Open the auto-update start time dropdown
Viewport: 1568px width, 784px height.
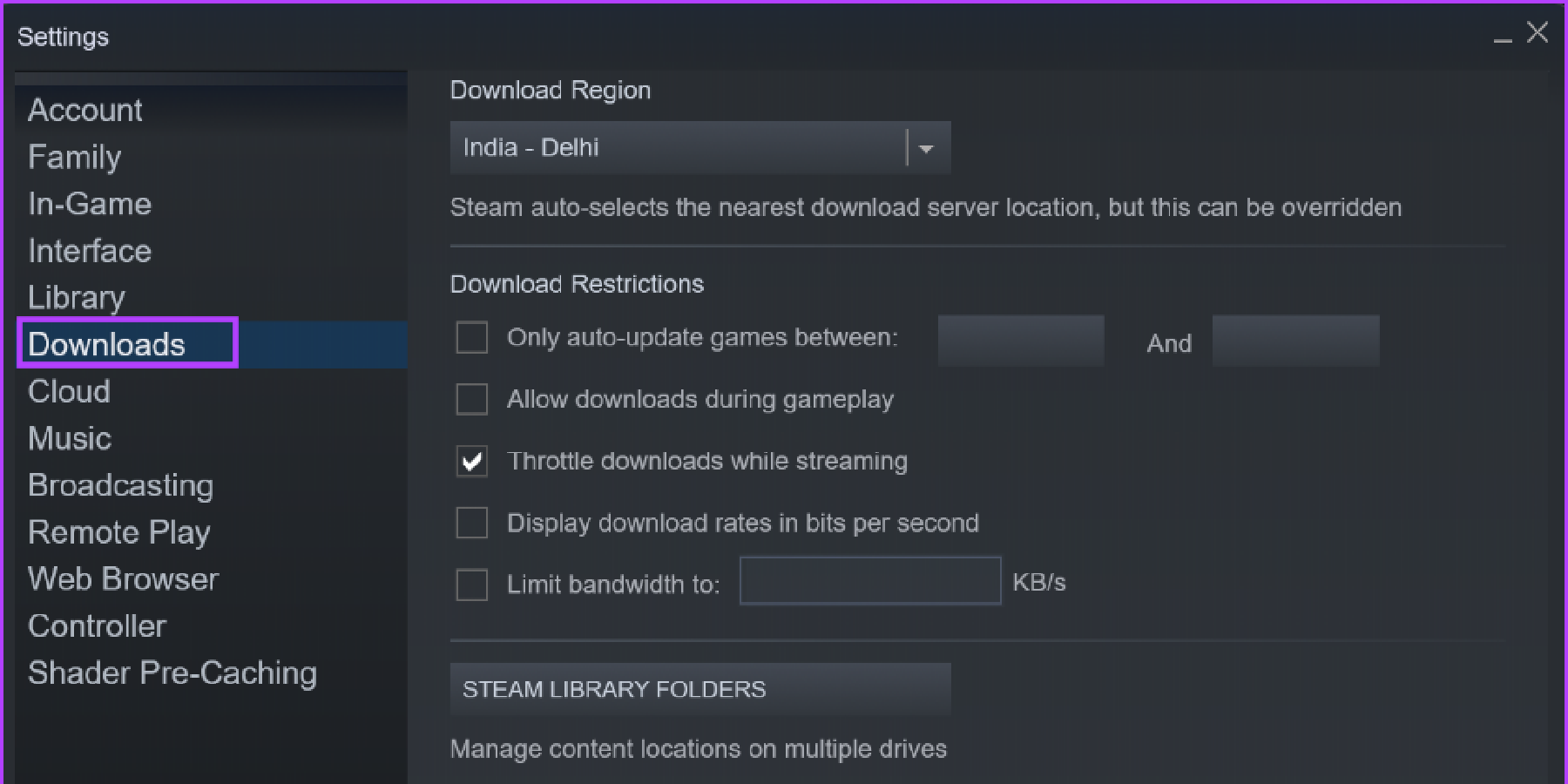click(x=1021, y=341)
